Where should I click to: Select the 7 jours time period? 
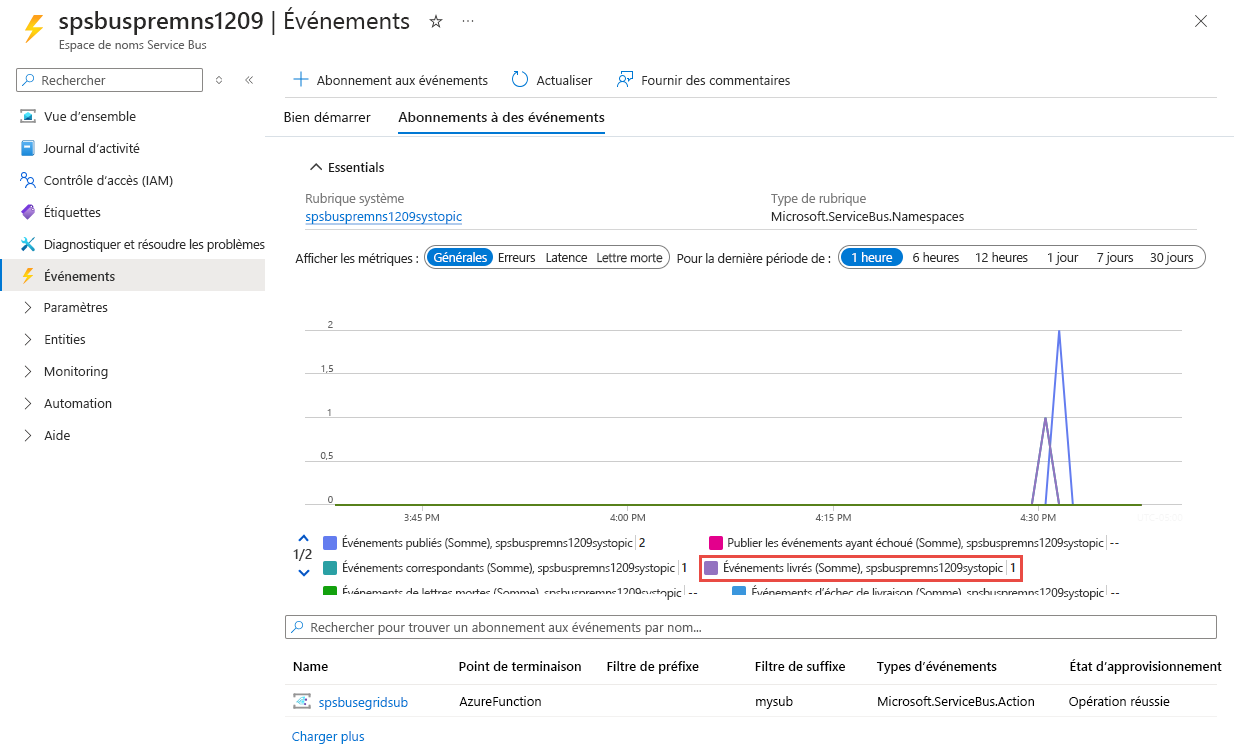[1114, 257]
